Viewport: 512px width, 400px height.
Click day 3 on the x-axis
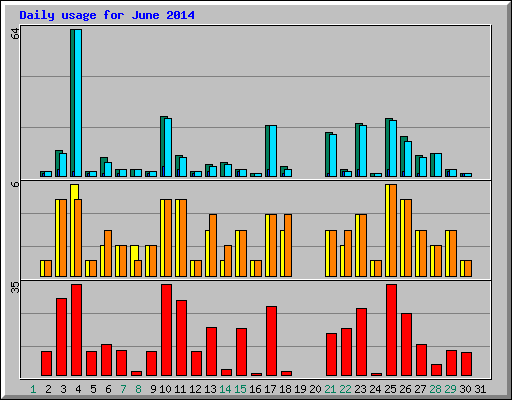pyautogui.click(x=63, y=389)
